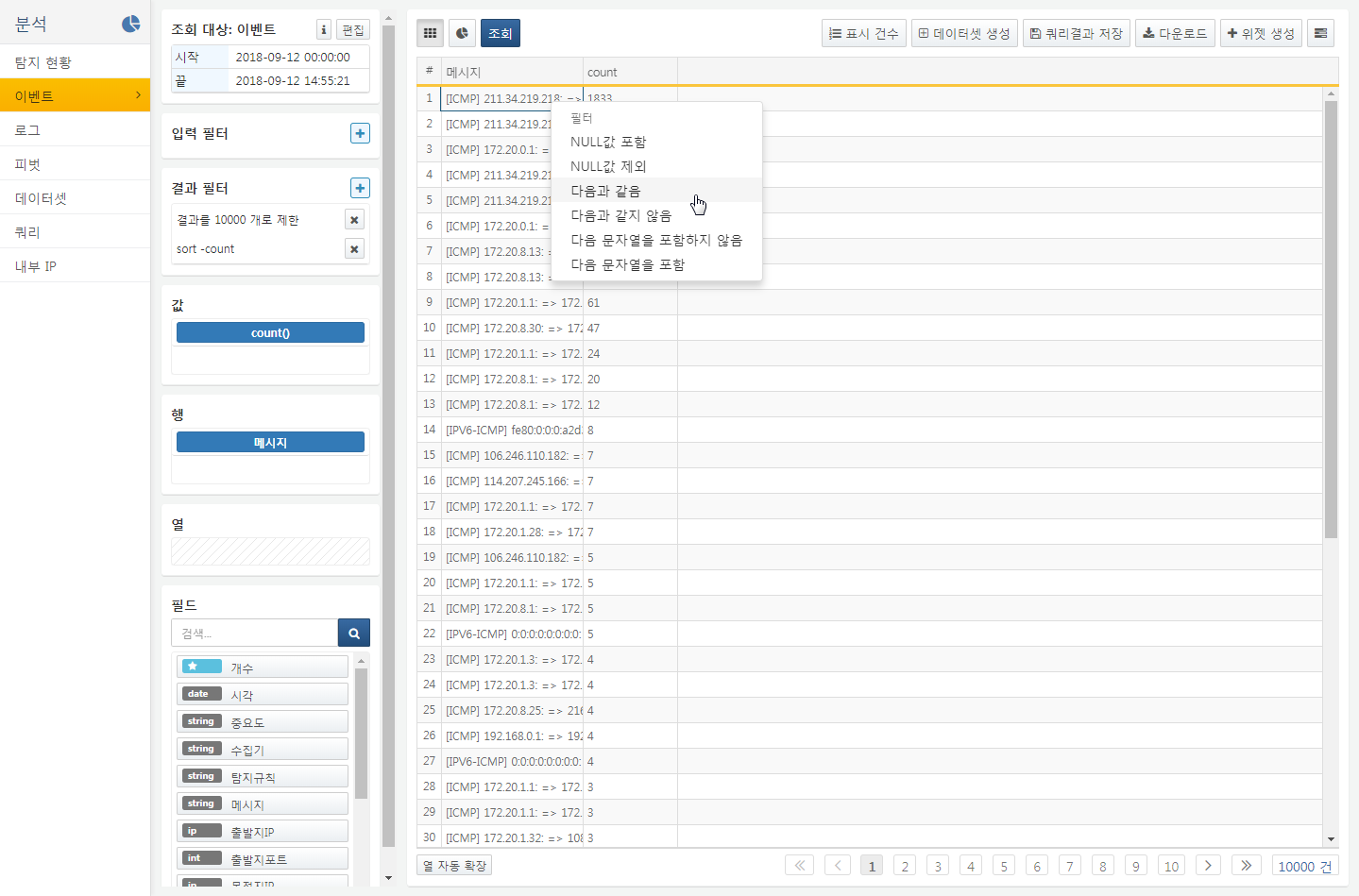Choose 다음과 같지 않음 filter option
The width and height of the screenshot is (1359, 896).
click(x=656, y=215)
